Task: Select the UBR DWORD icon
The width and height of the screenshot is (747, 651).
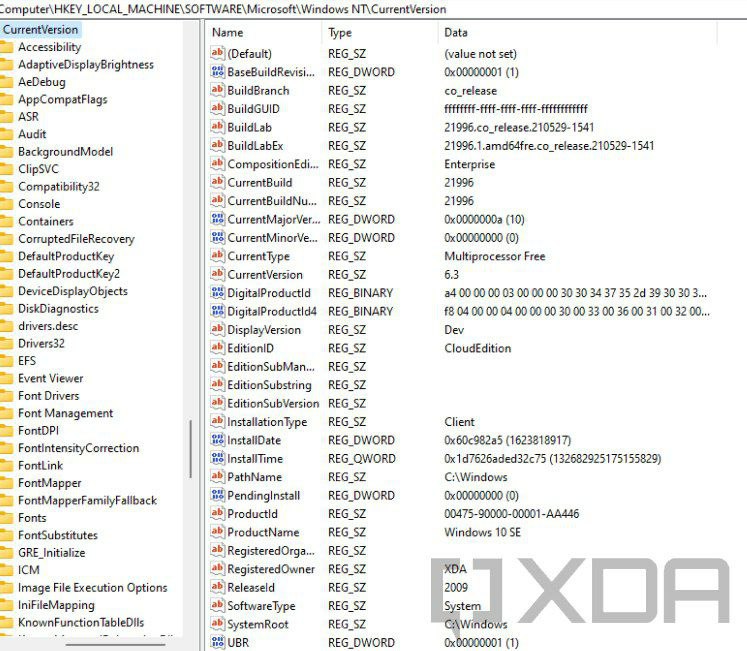Action: tap(217, 642)
